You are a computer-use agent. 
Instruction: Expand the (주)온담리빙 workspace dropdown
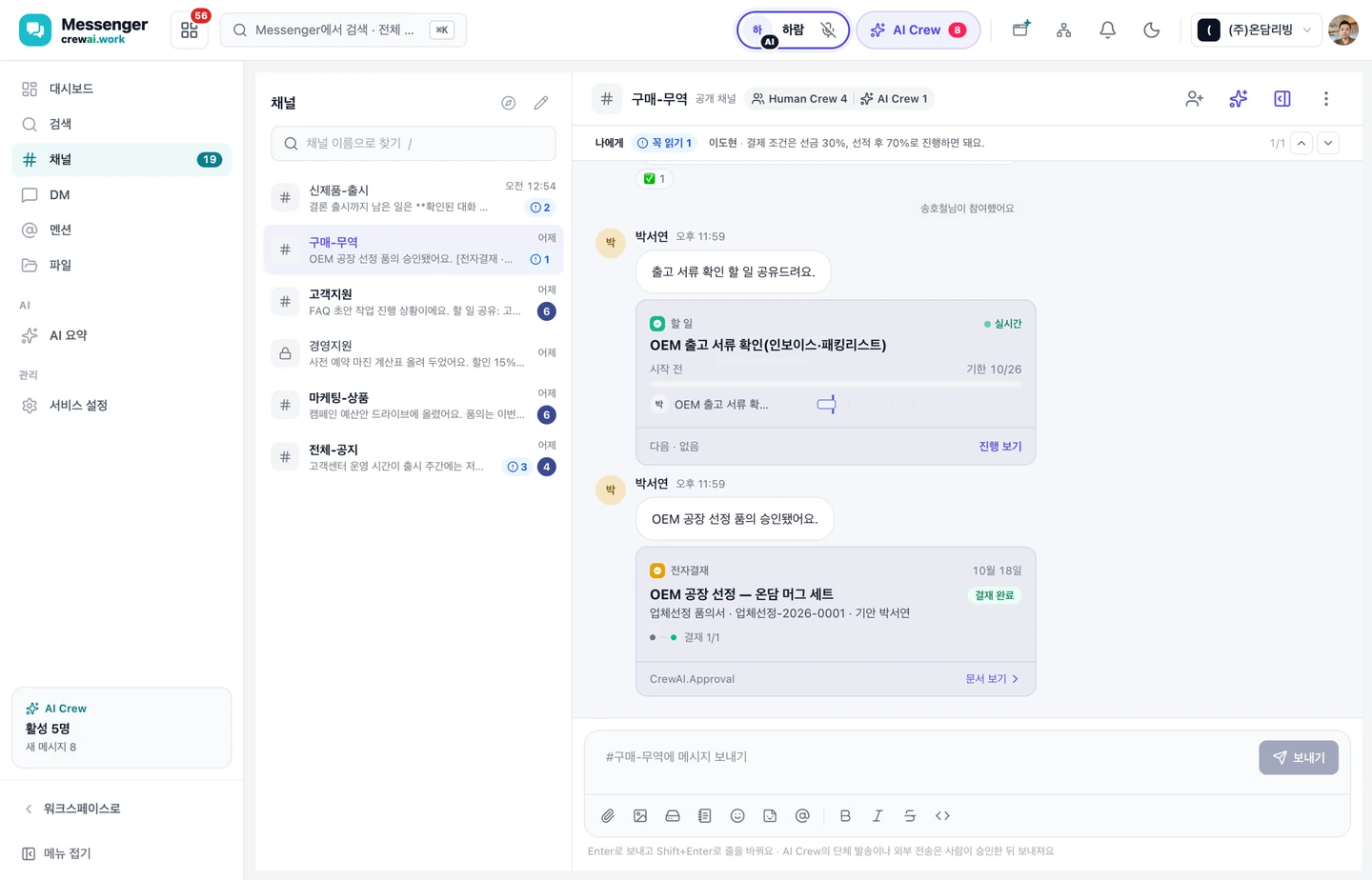tap(1256, 30)
